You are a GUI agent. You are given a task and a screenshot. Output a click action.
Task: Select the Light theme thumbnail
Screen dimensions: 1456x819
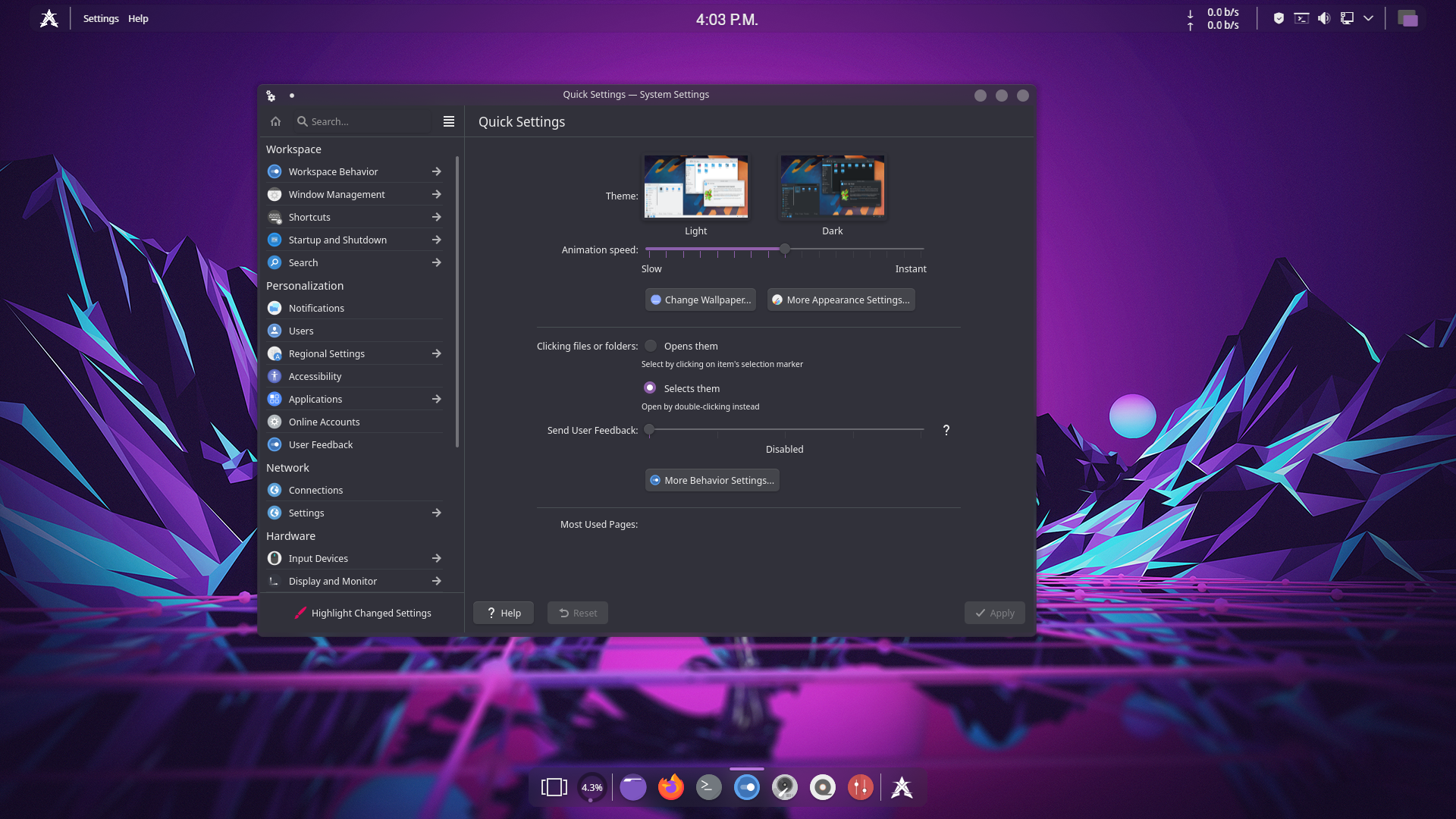tap(695, 187)
